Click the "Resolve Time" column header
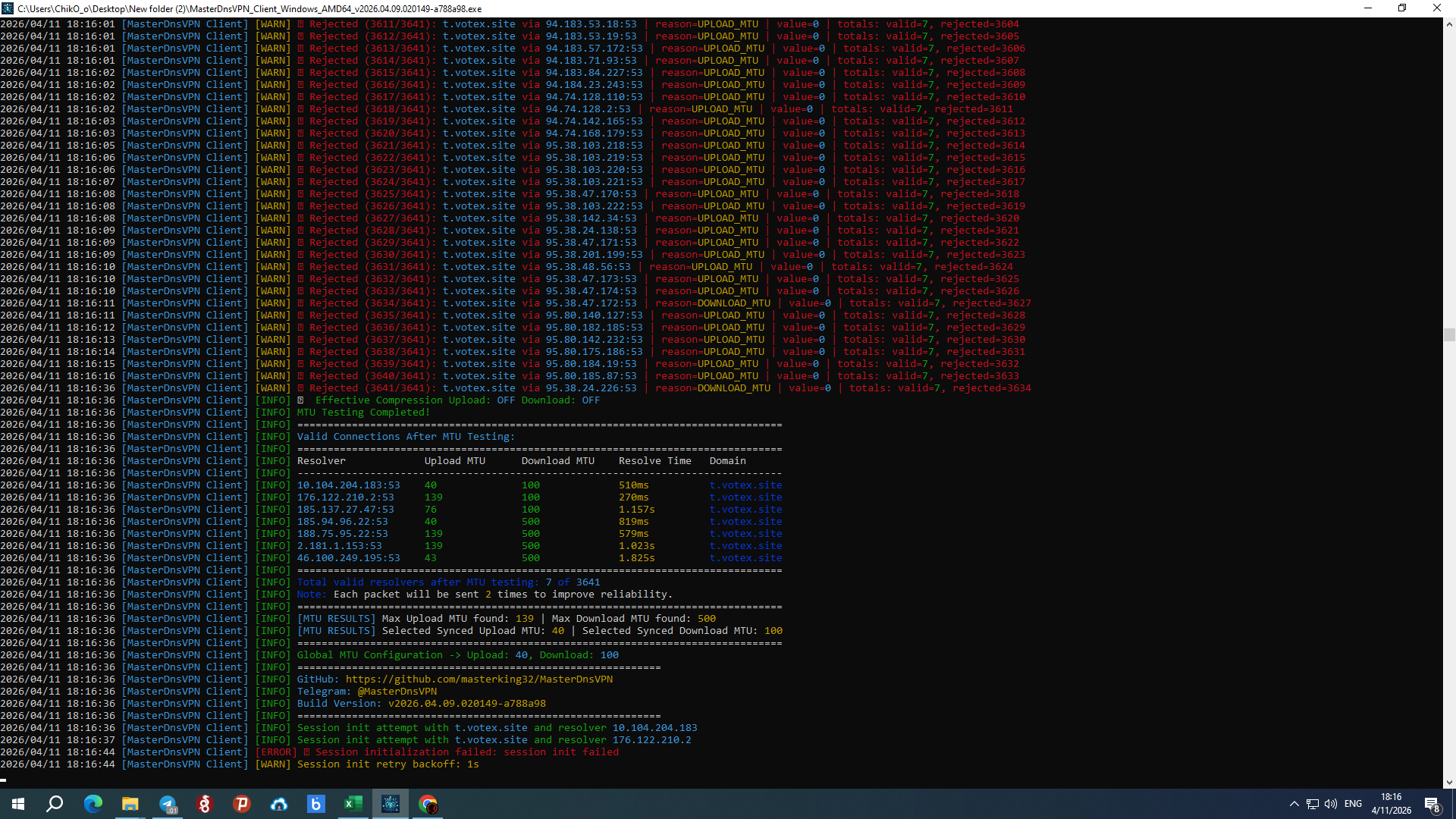 click(x=654, y=461)
